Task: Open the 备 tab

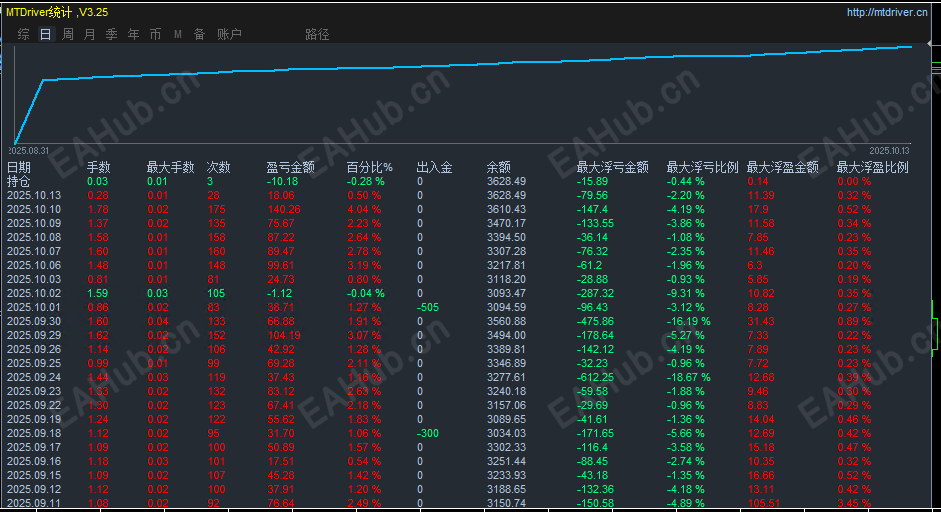Action: (199, 34)
